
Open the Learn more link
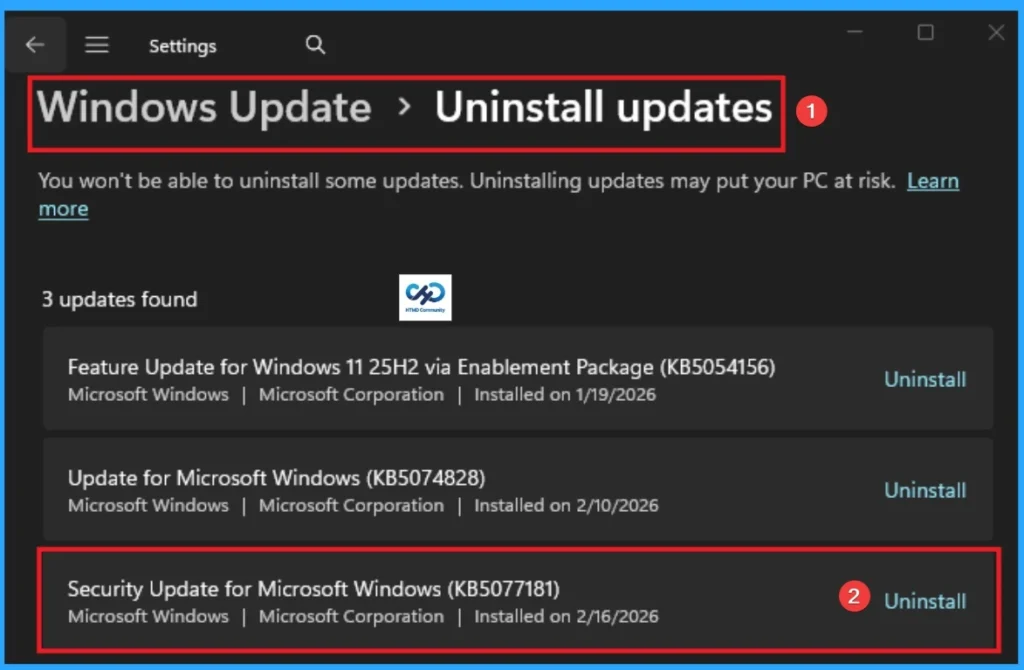932,181
